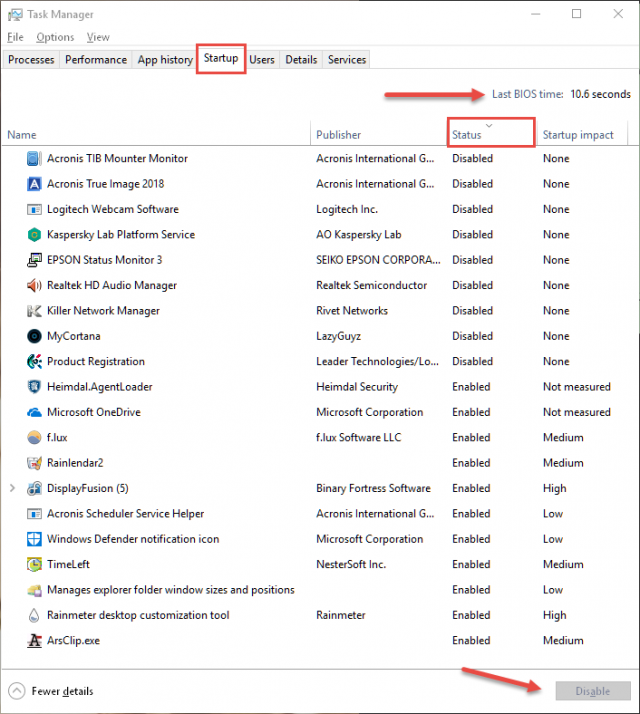Click the explorer folder window manager icon

34,590
